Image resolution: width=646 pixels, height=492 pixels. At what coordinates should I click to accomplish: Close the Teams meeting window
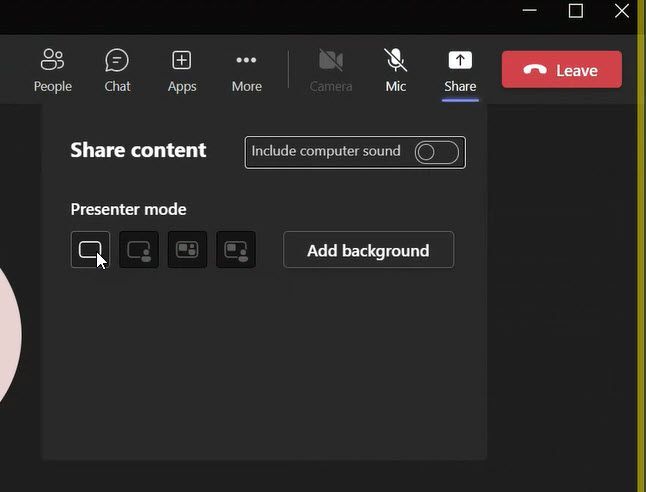click(x=622, y=11)
